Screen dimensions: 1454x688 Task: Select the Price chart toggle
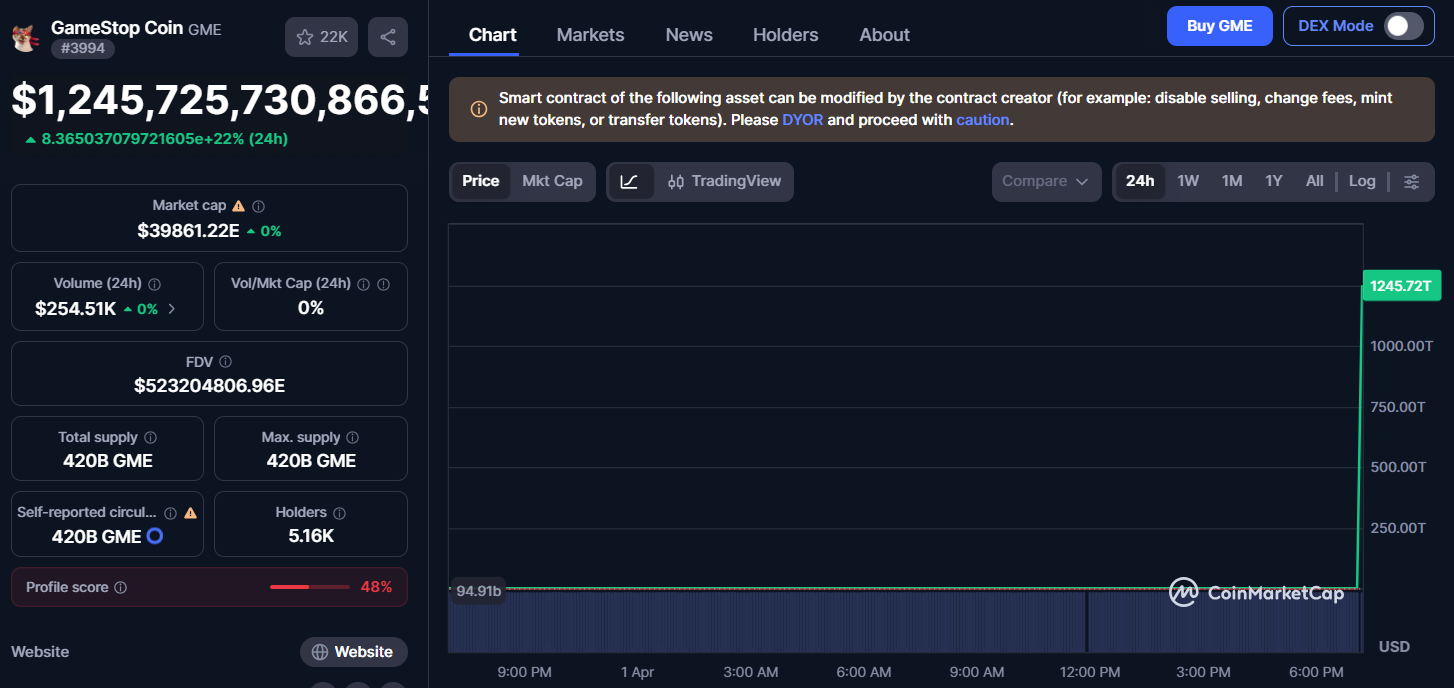click(480, 181)
